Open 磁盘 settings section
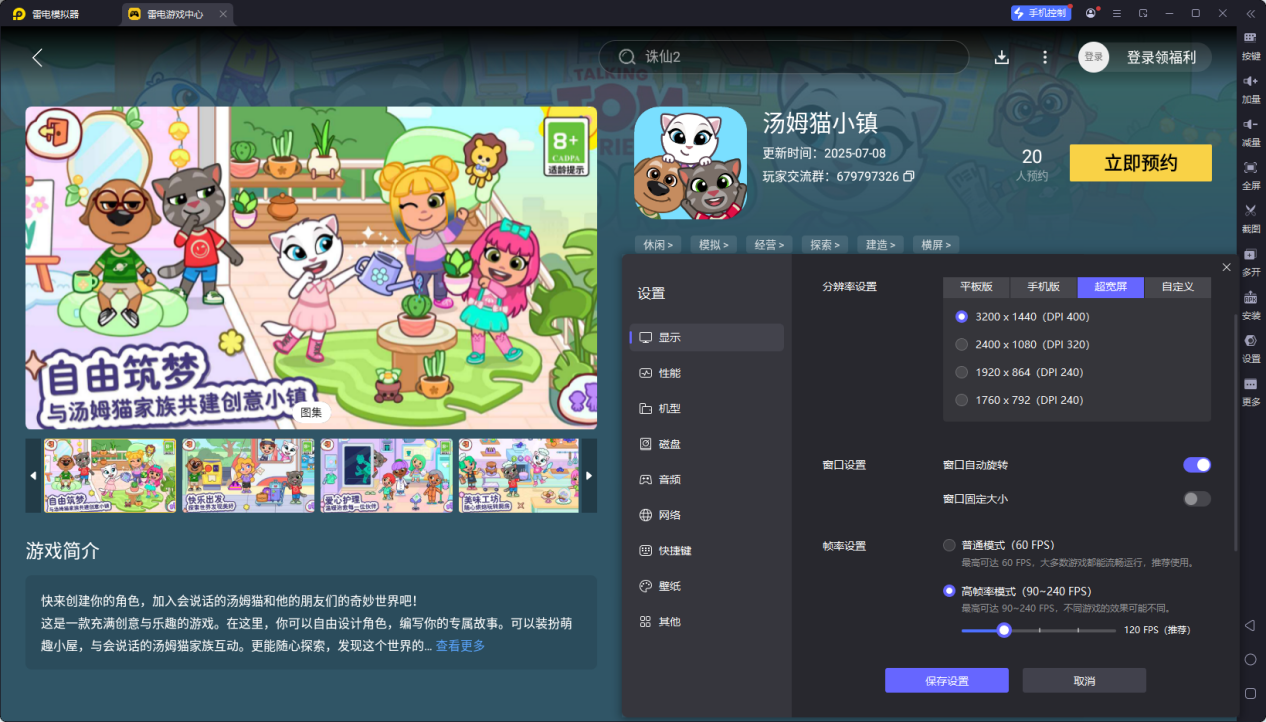 point(706,444)
